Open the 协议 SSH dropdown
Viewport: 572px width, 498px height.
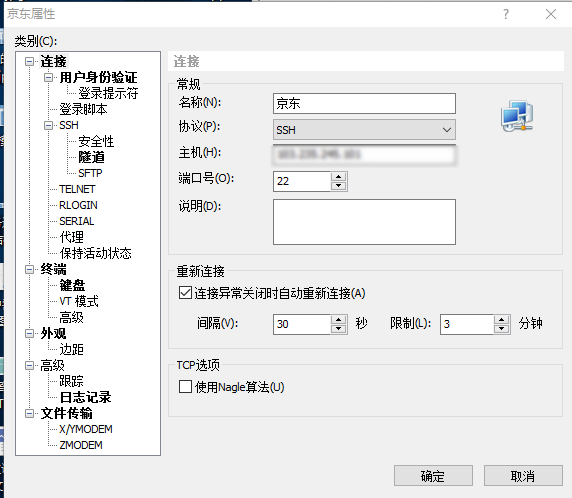point(364,130)
